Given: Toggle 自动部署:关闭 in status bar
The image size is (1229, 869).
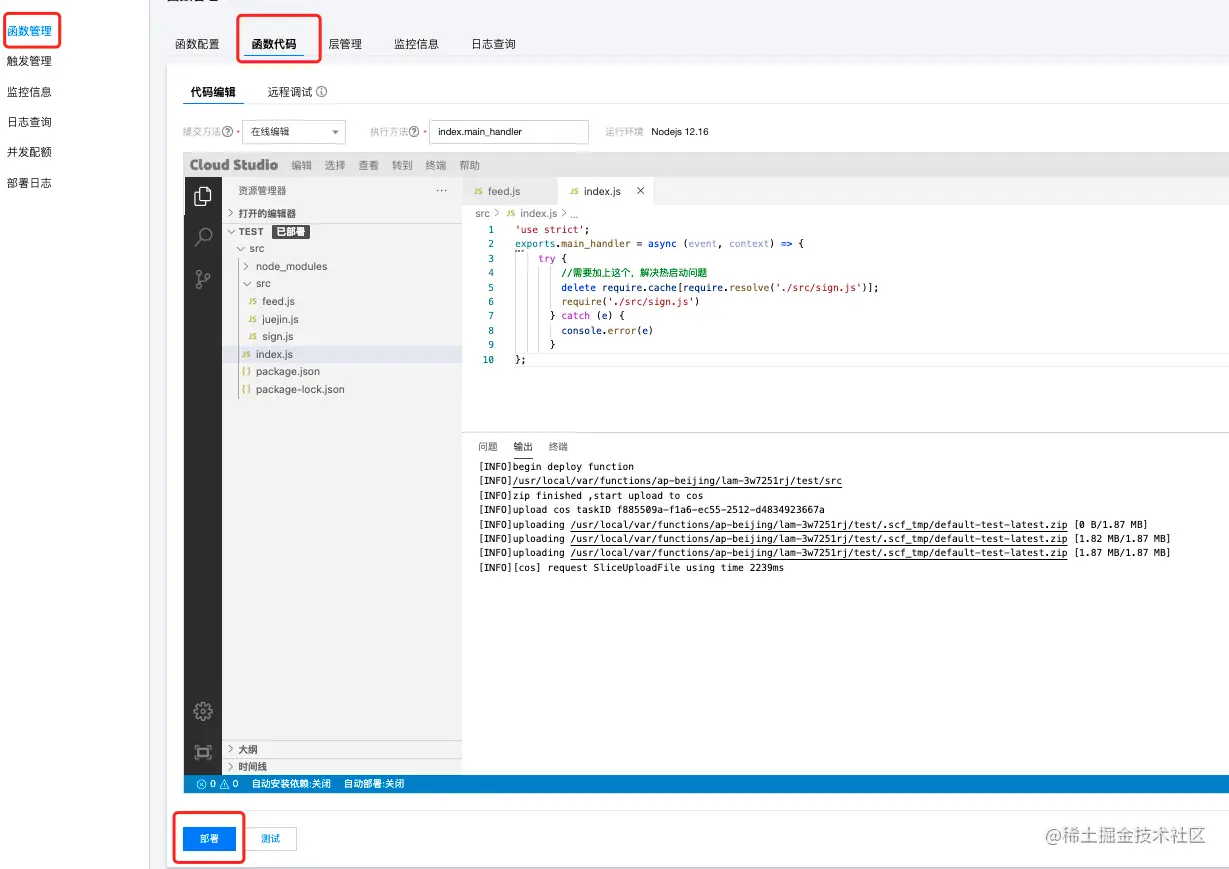Looking at the screenshot, I should pos(374,784).
